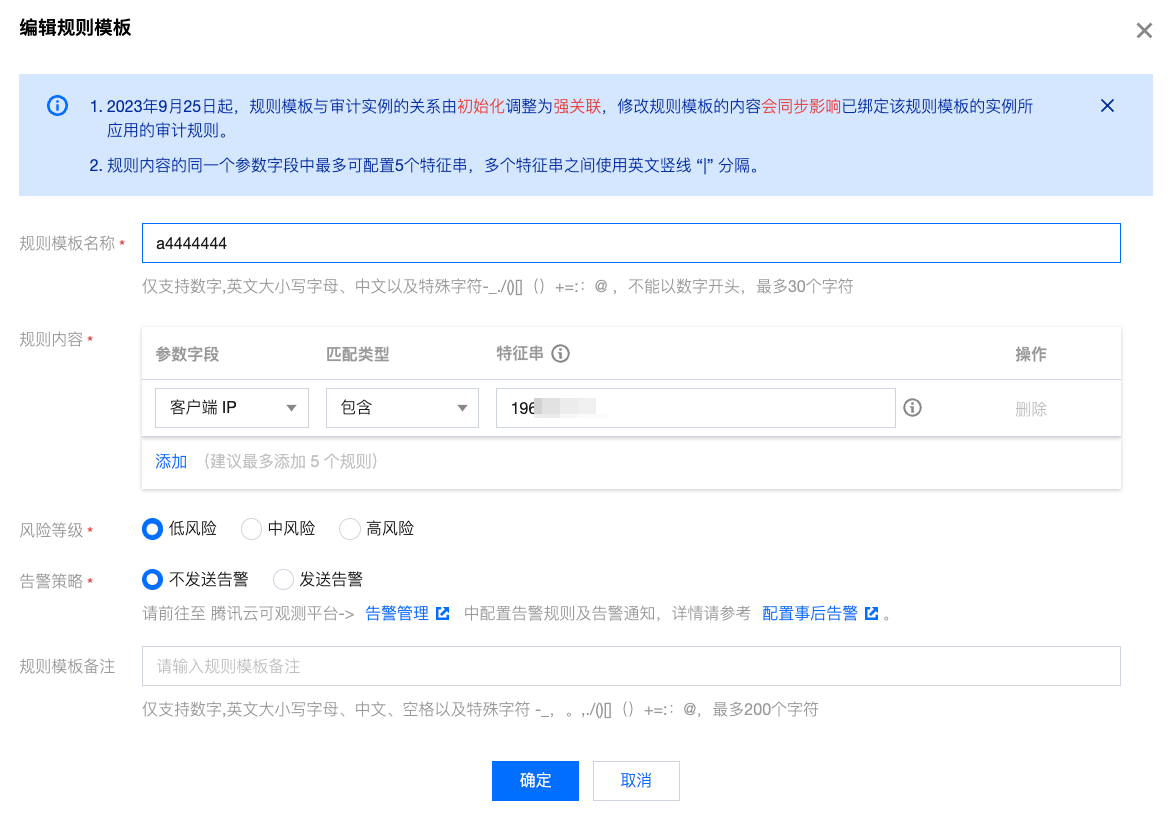Click the 编辑规则模板 dialog title

coord(75,28)
